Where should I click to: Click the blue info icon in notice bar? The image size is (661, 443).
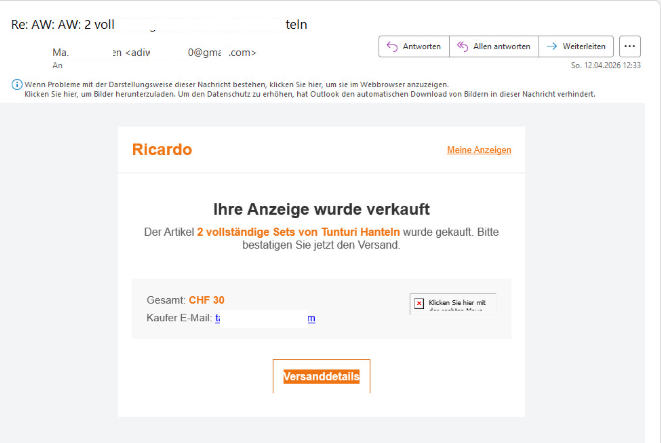point(16,84)
